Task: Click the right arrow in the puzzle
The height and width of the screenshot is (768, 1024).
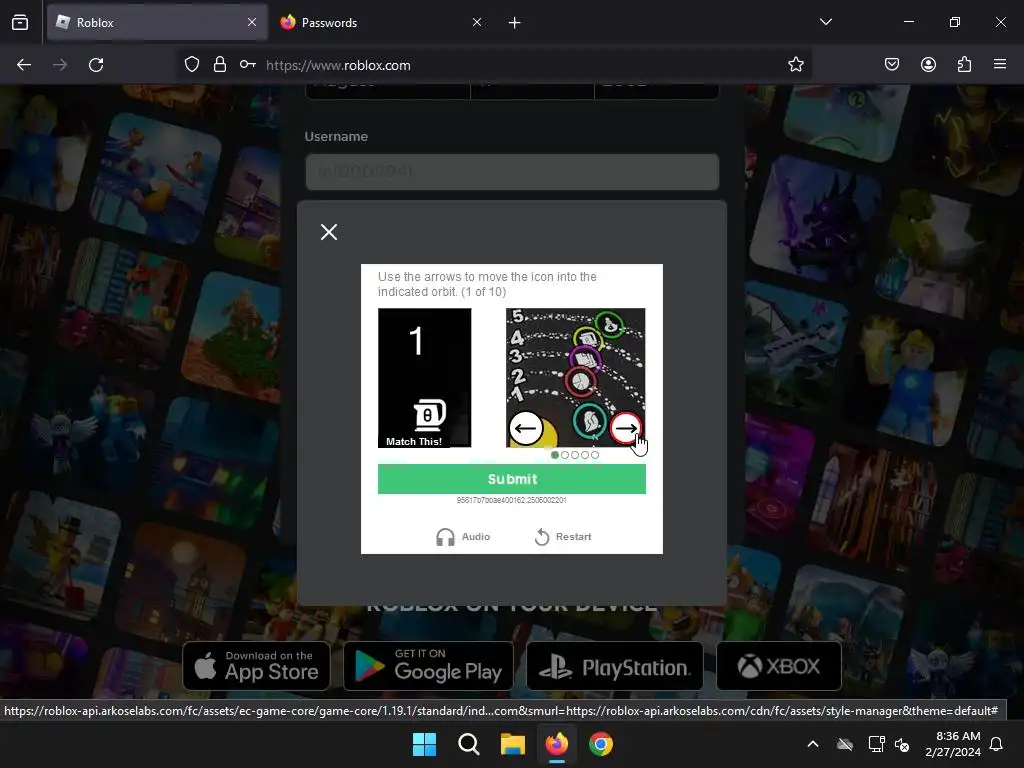Action: pos(626,428)
